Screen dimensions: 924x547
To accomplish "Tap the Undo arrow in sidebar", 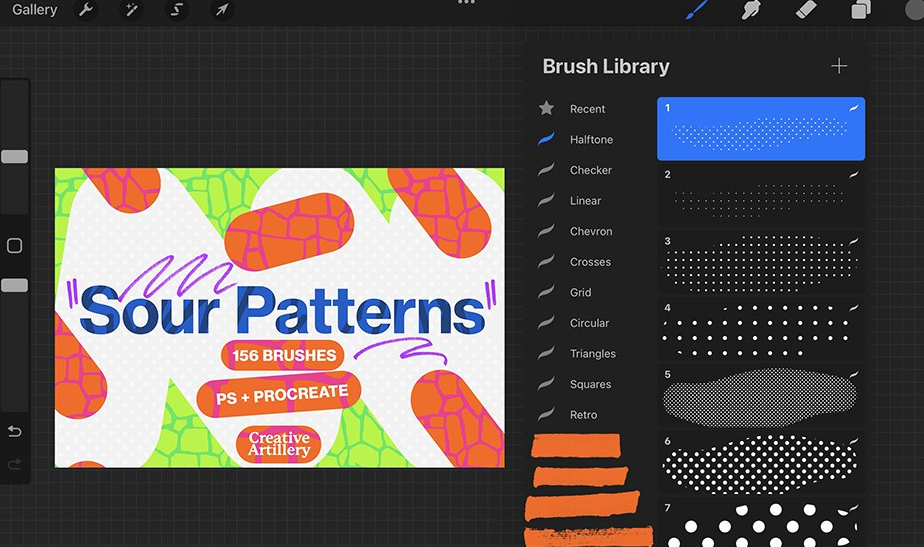I will [15, 432].
